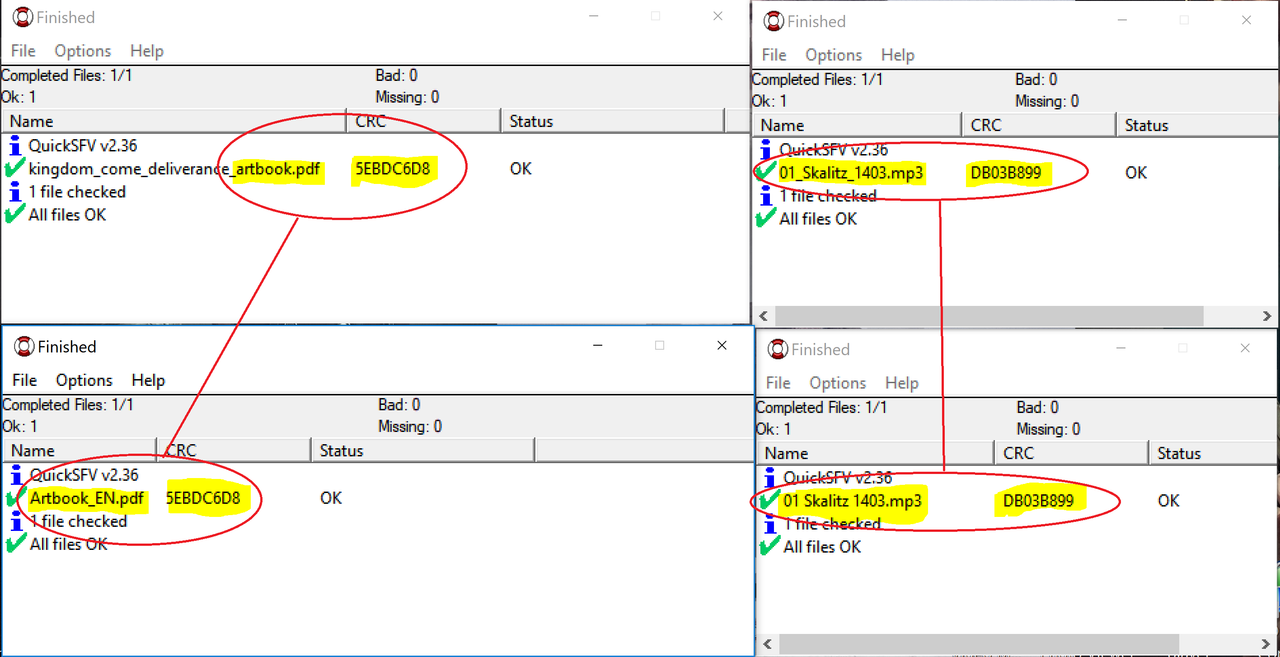This screenshot has width=1280, height=657.
Task: Click the green checkmark beside '01 Skalitz 1403.mp3'
Action: [770, 500]
